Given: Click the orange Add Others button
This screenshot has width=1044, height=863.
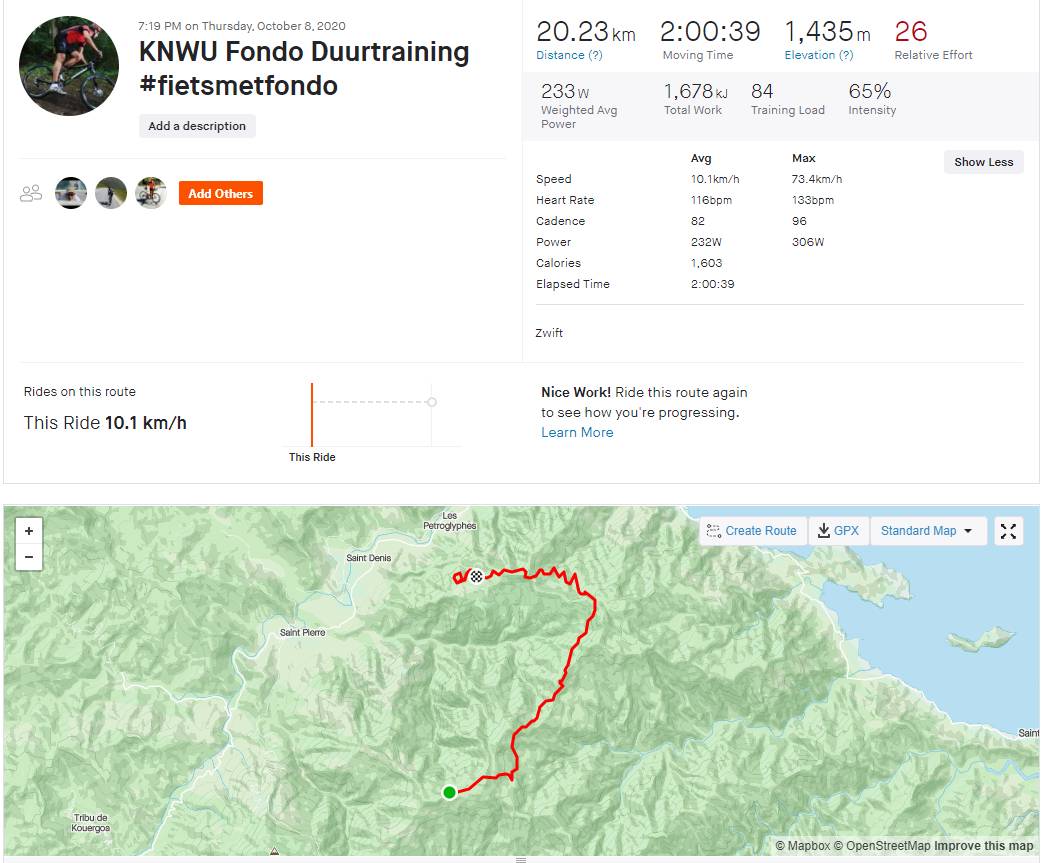Looking at the screenshot, I should (x=220, y=193).
